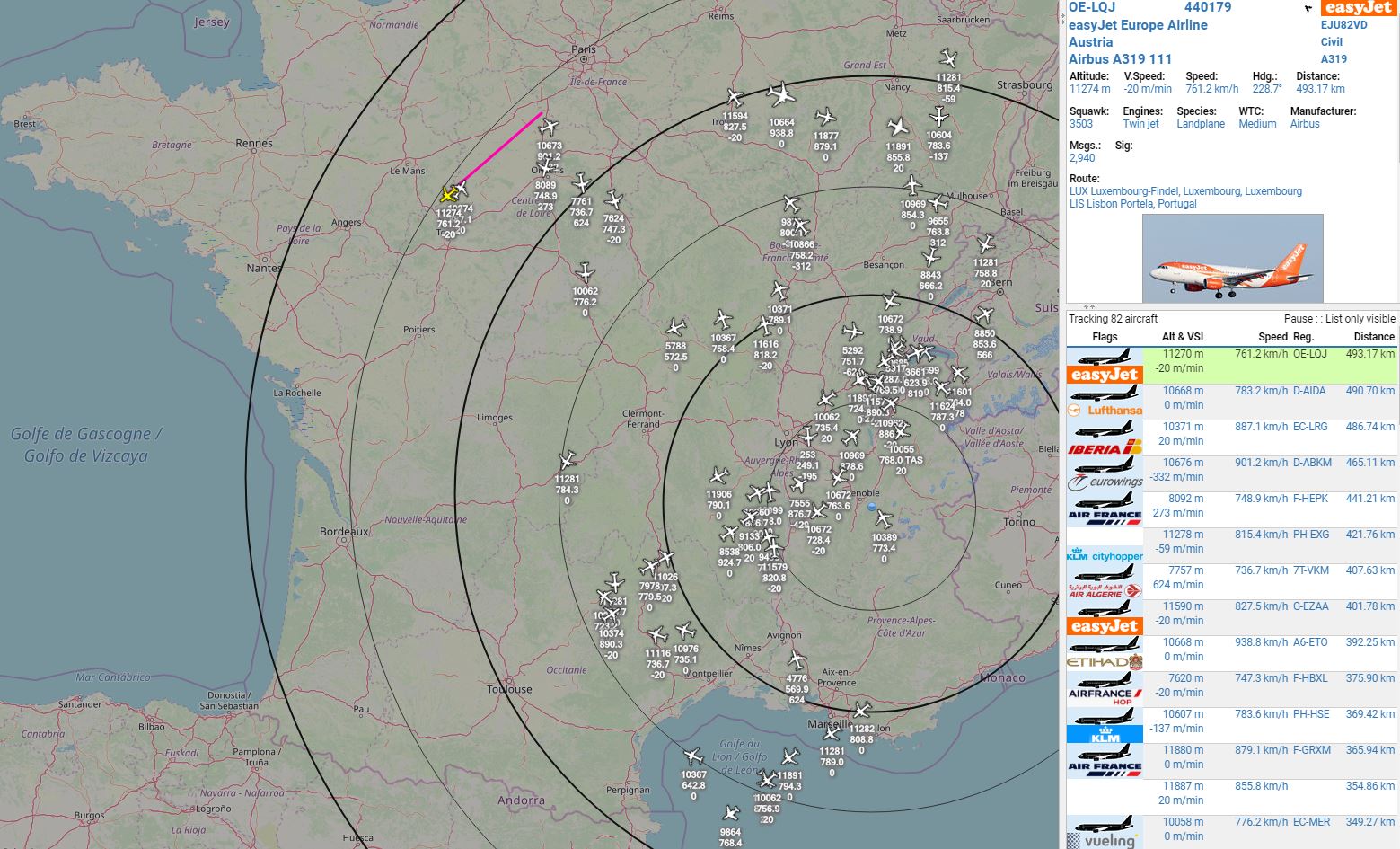
Task: Select the PH-EXG row in aircraft list
Action: pos(1231,545)
